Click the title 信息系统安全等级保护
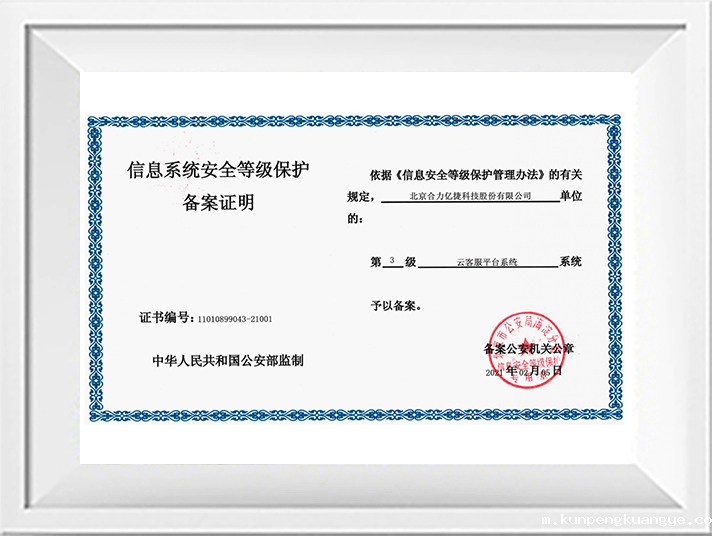This screenshot has width=712, height=536. click(x=219, y=170)
